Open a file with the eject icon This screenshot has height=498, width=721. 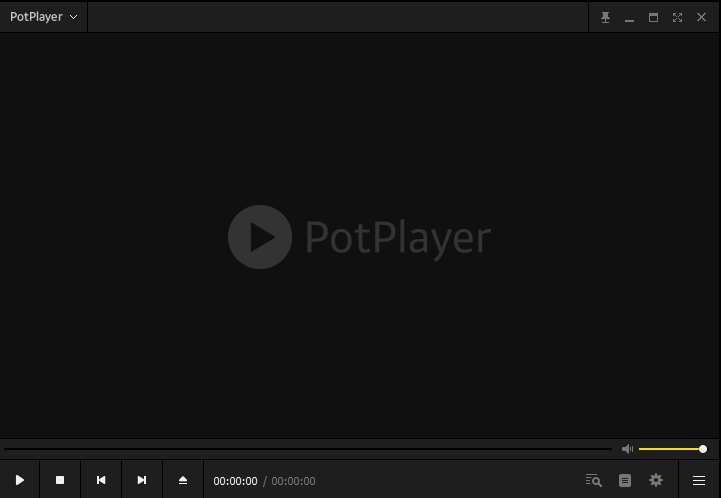tap(183, 480)
